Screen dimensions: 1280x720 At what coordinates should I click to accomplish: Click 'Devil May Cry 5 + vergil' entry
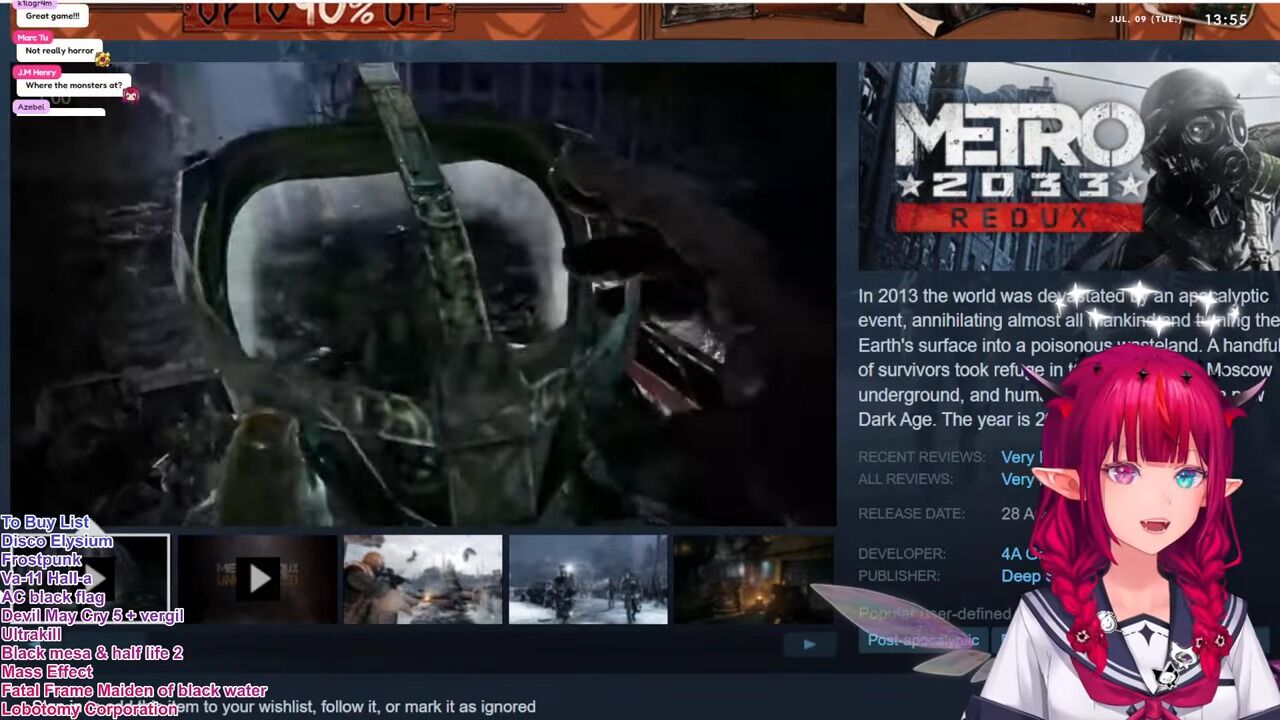pyautogui.click(x=92, y=616)
